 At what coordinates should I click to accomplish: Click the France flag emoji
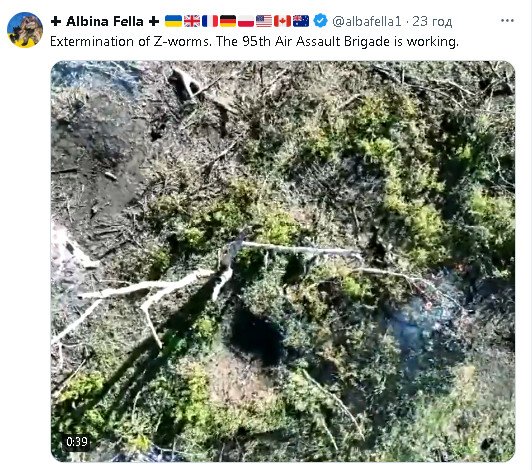click(210, 21)
